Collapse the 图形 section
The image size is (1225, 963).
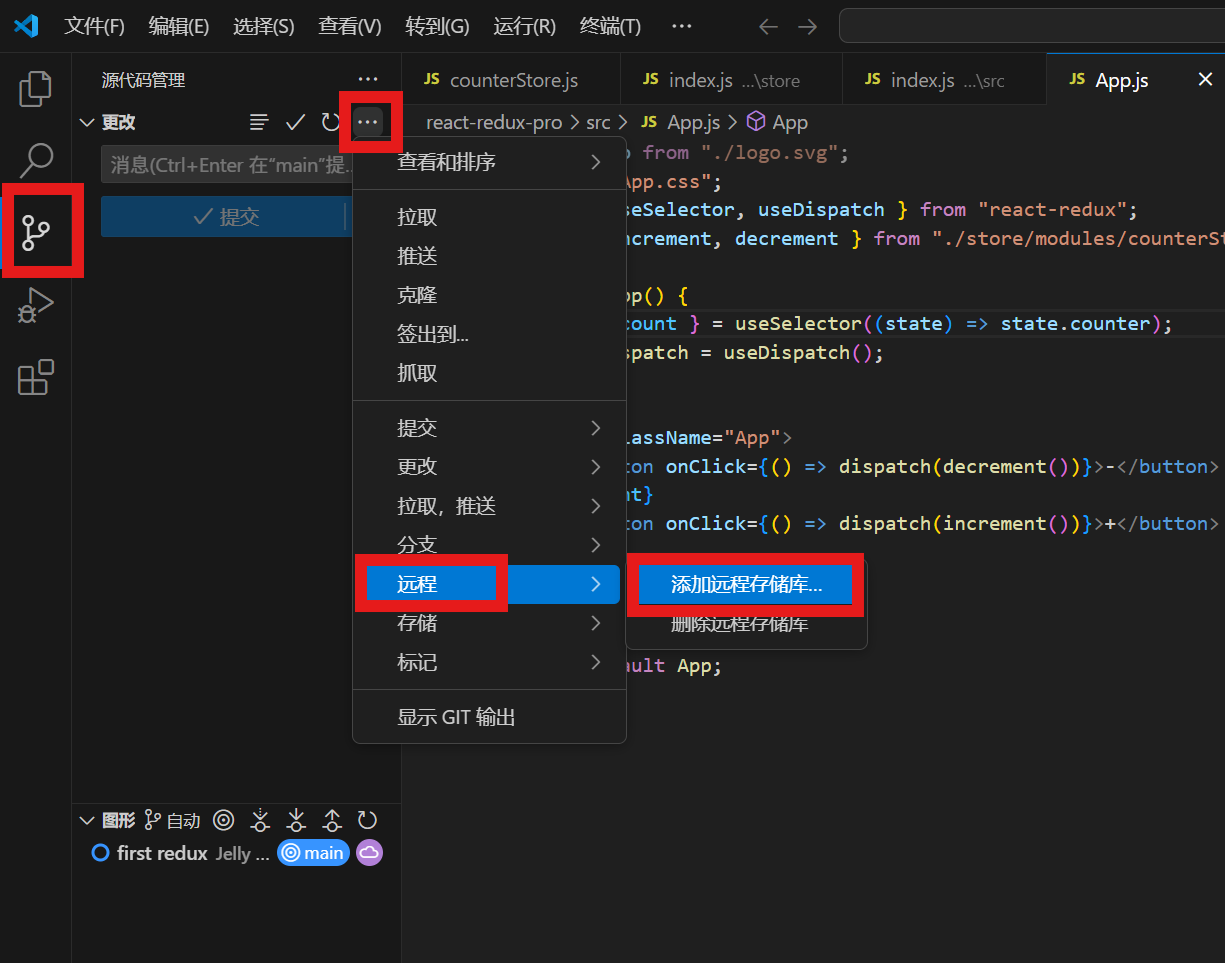pos(87,821)
